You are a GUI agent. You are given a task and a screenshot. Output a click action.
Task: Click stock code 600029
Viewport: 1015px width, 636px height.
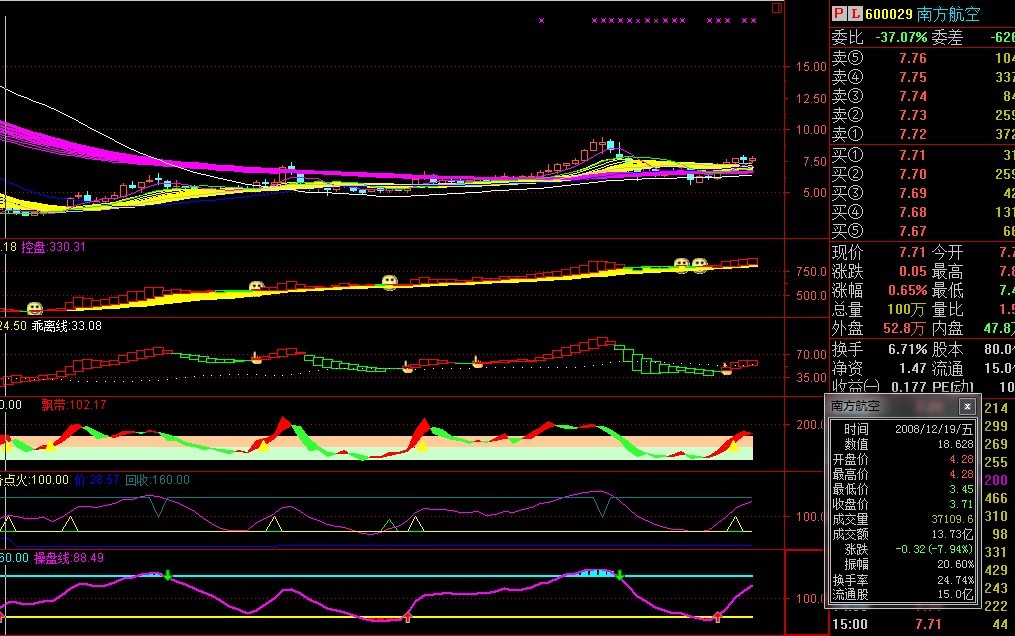coord(889,14)
